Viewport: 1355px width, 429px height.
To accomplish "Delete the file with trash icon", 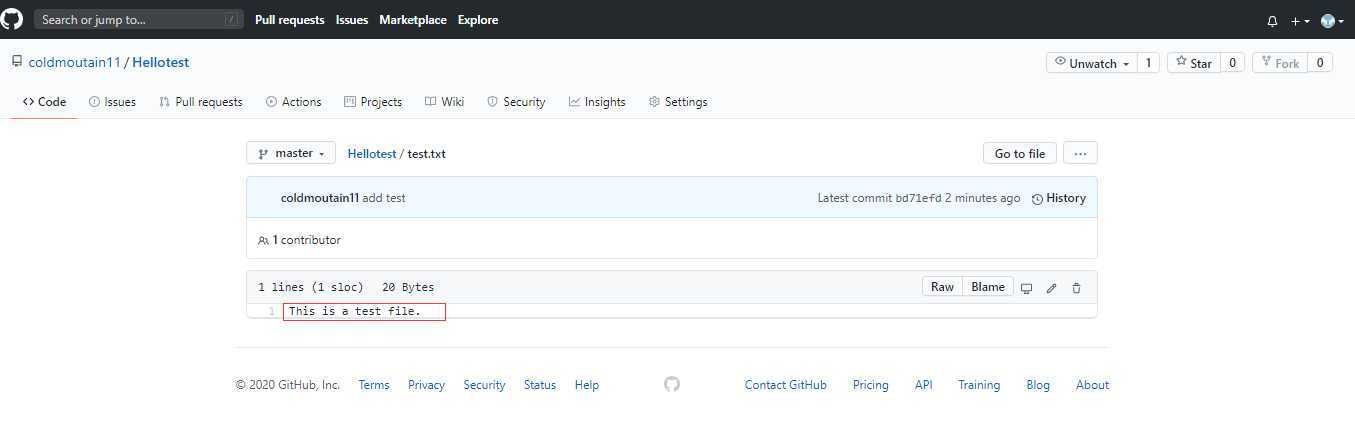I will click(x=1076, y=288).
